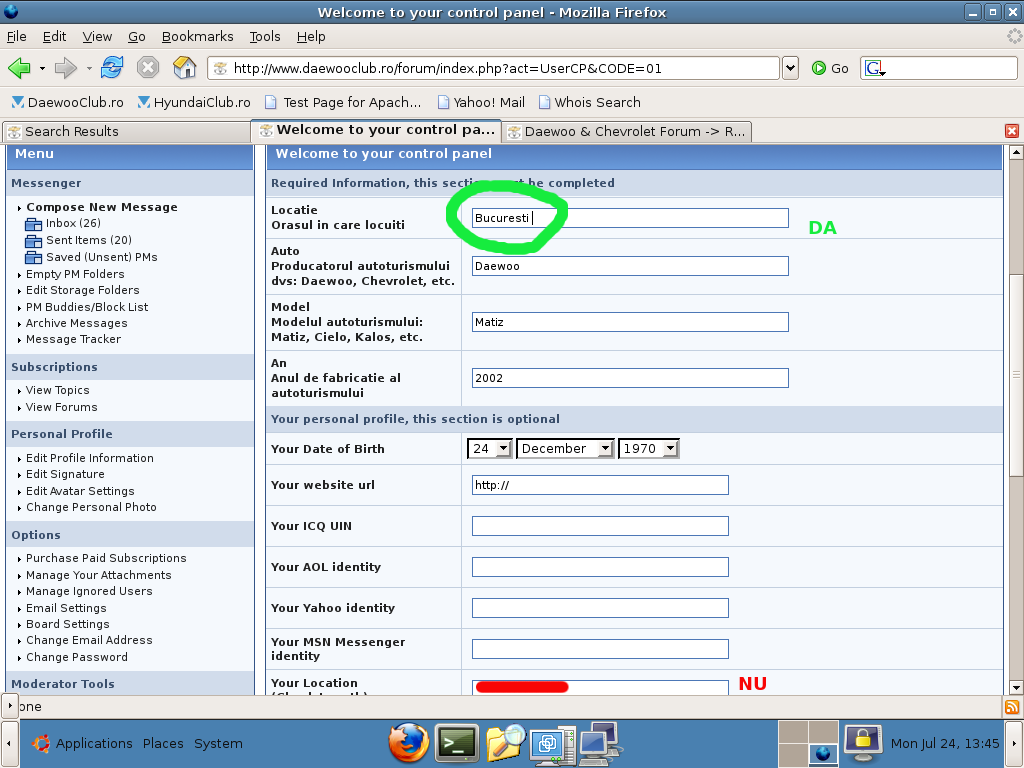Open Edit Avatar Settings link
1024x768 pixels.
click(x=80, y=491)
